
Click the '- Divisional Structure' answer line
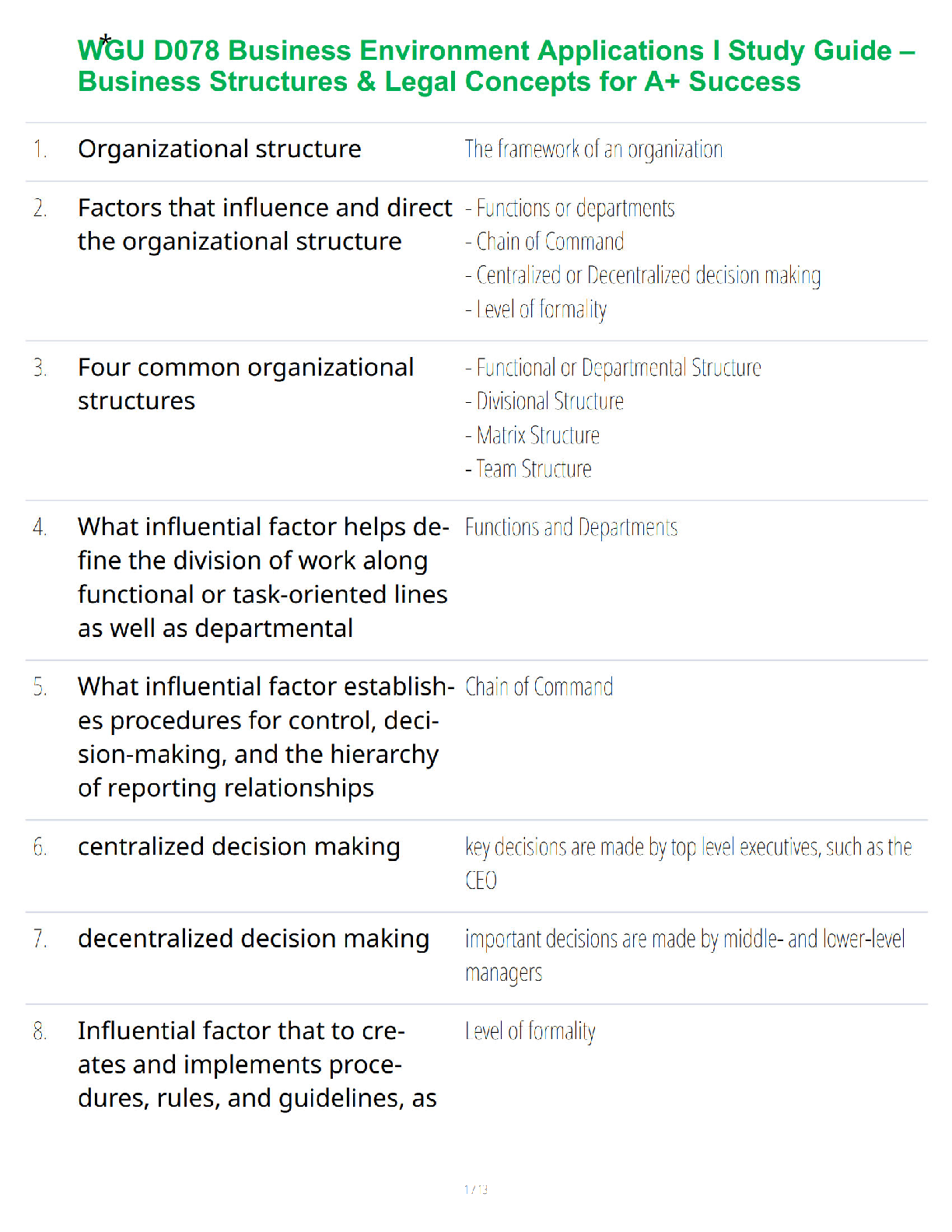pos(544,401)
